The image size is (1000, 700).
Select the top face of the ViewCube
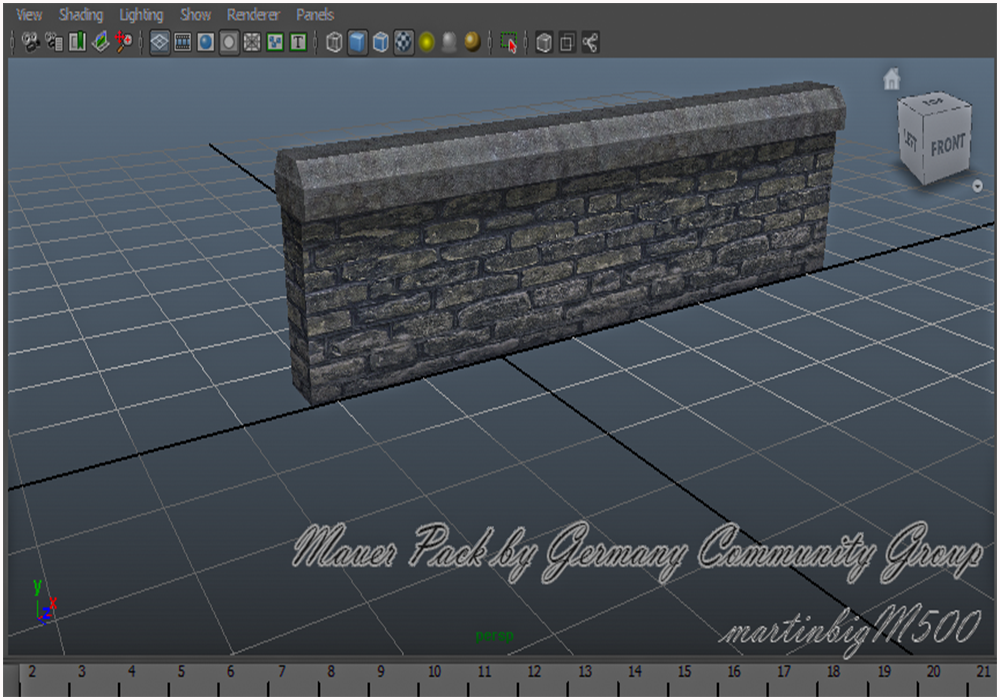pos(934,102)
